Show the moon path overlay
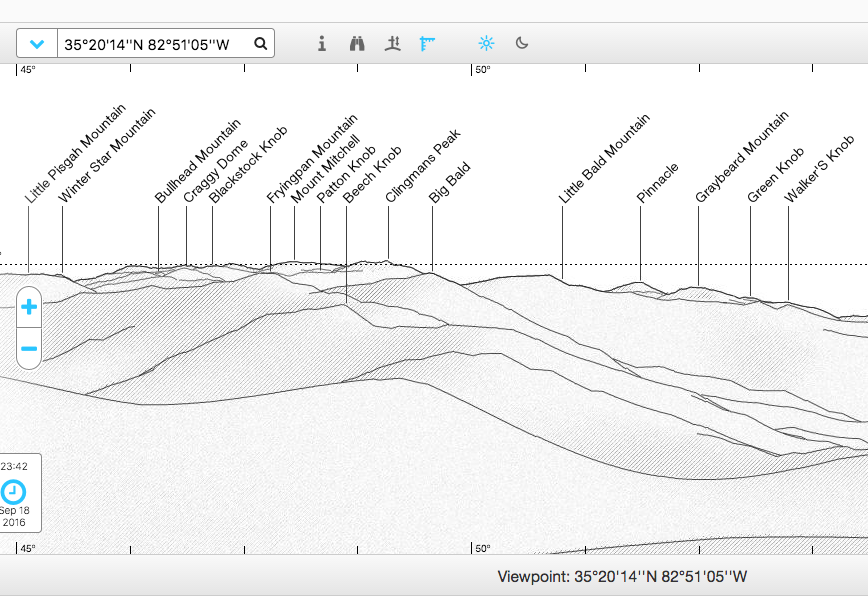The width and height of the screenshot is (868, 596). [522, 44]
